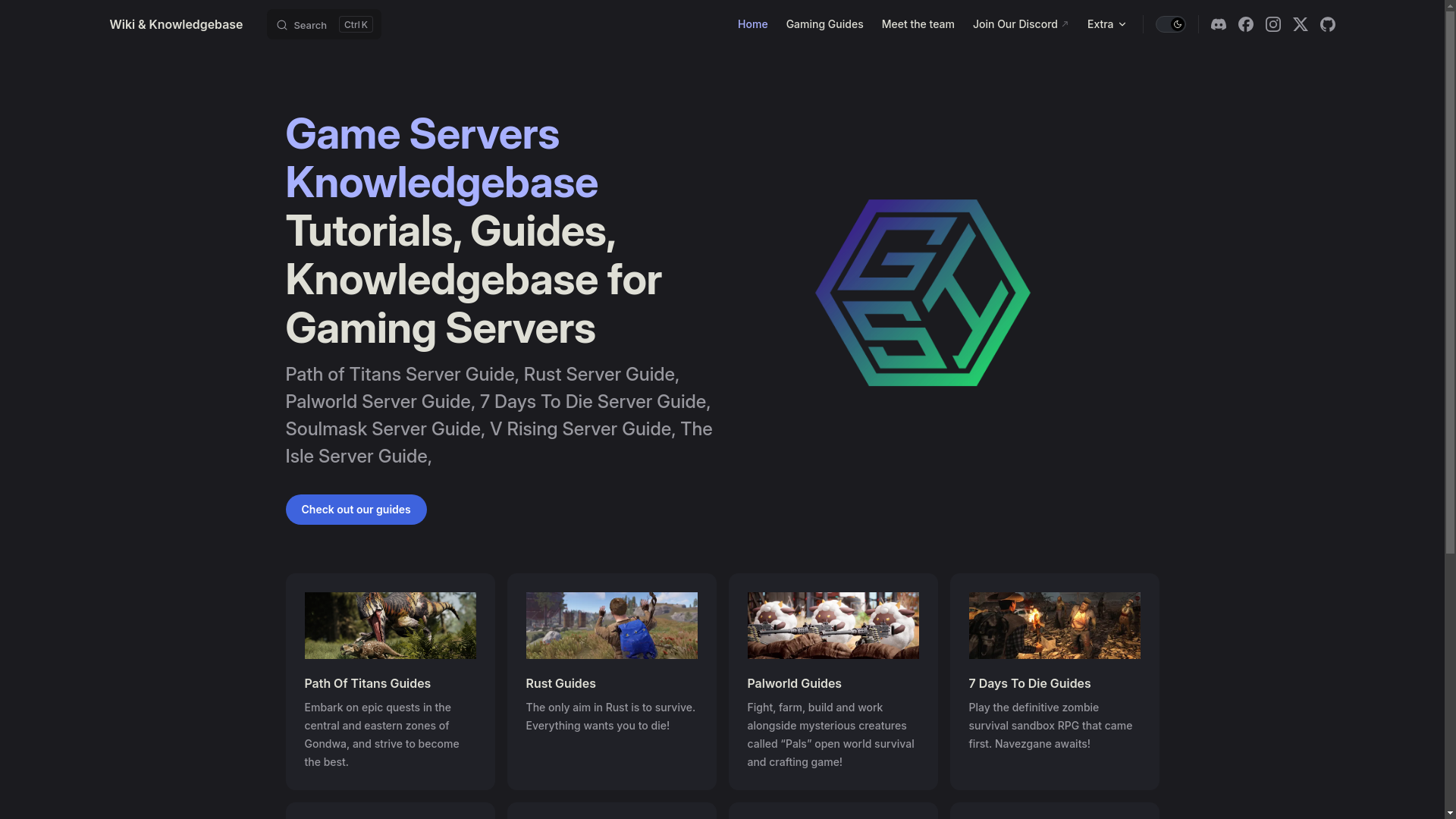Open 7 Days To Die Guides title
Screen dimensions: 1456x819
click(1029, 683)
